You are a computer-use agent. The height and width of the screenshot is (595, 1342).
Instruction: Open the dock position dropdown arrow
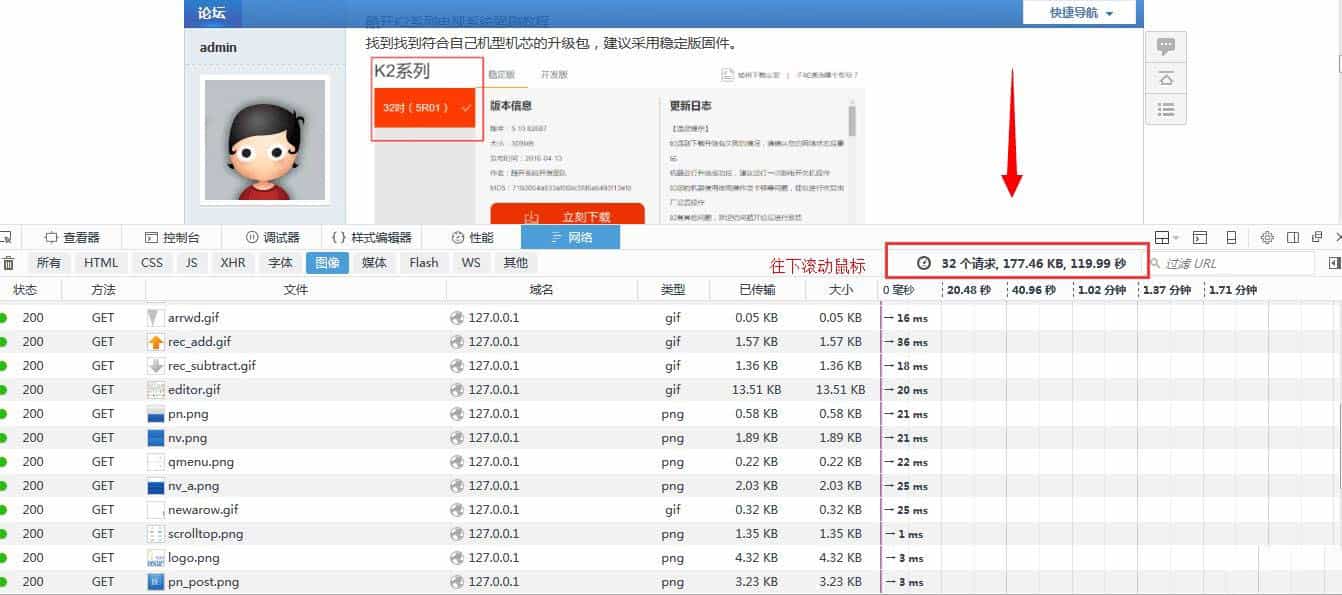pyautogui.click(x=1176, y=237)
